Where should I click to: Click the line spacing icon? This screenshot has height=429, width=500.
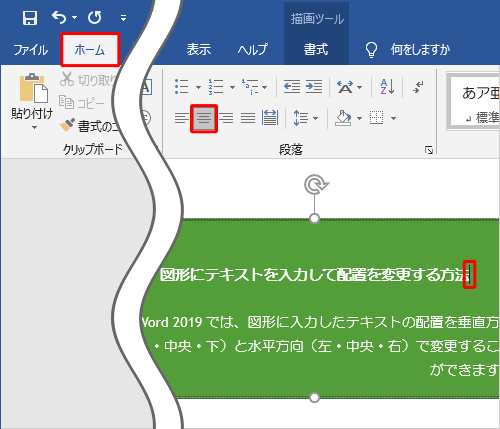point(301,118)
